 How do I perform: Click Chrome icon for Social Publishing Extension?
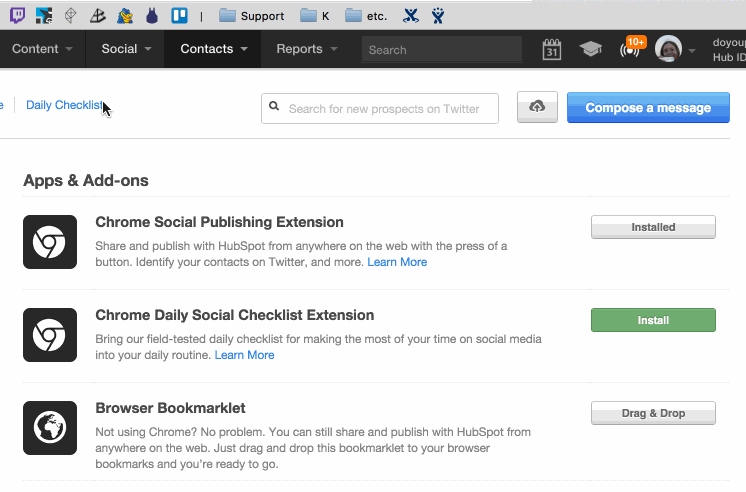coord(50,242)
